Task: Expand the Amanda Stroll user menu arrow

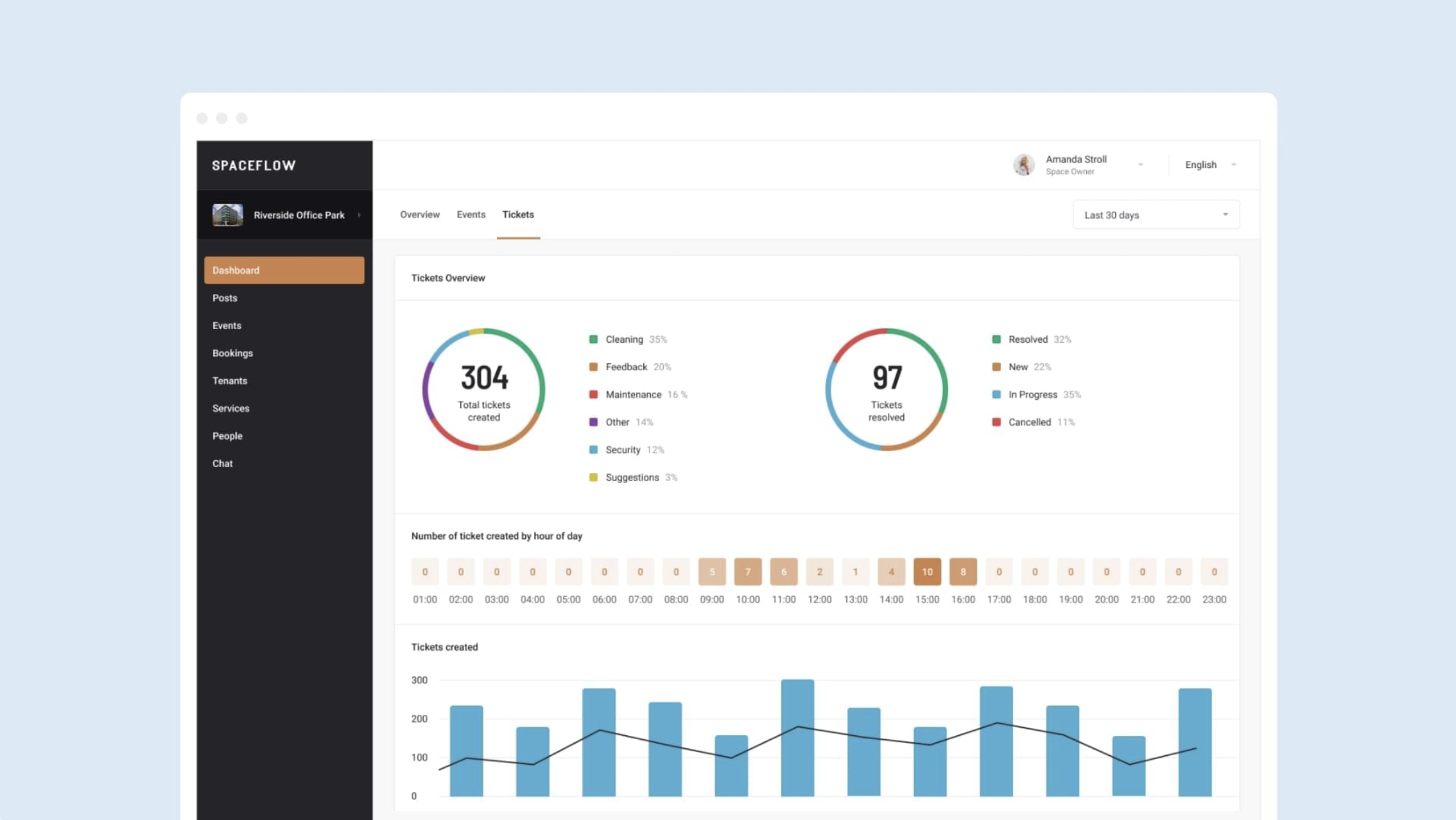Action: tap(1141, 165)
